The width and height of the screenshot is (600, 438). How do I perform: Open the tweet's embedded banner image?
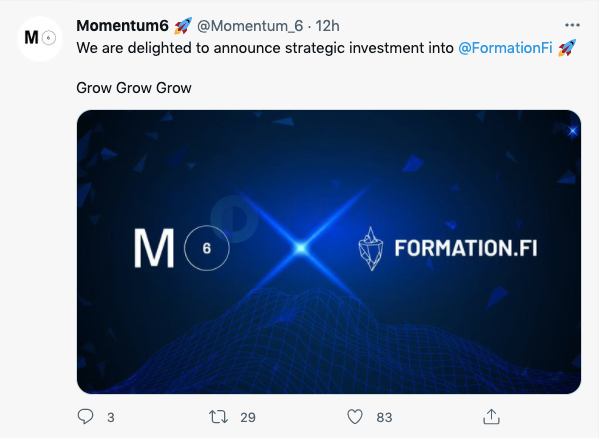coord(329,252)
